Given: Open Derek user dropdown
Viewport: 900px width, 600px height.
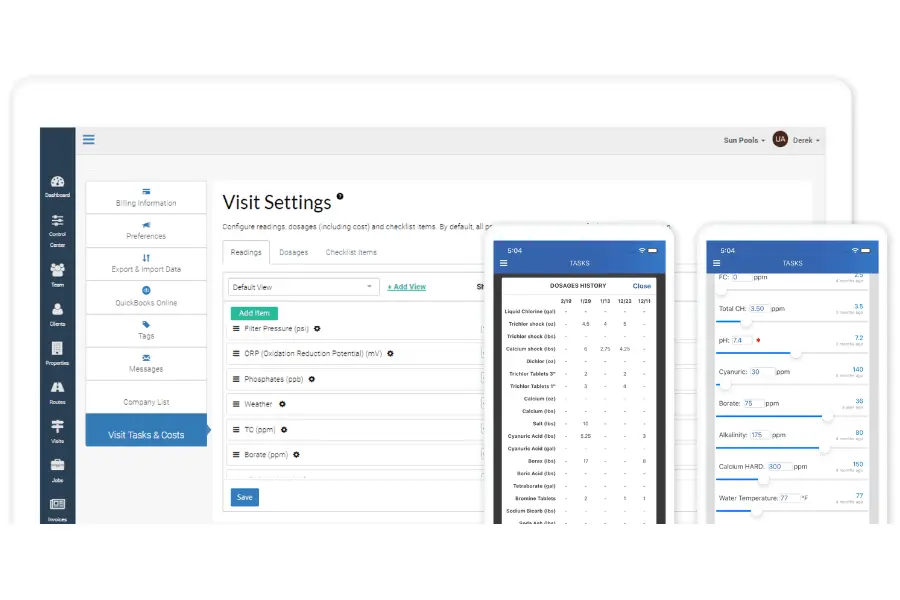Looking at the screenshot, I should (x=806, y=140).
